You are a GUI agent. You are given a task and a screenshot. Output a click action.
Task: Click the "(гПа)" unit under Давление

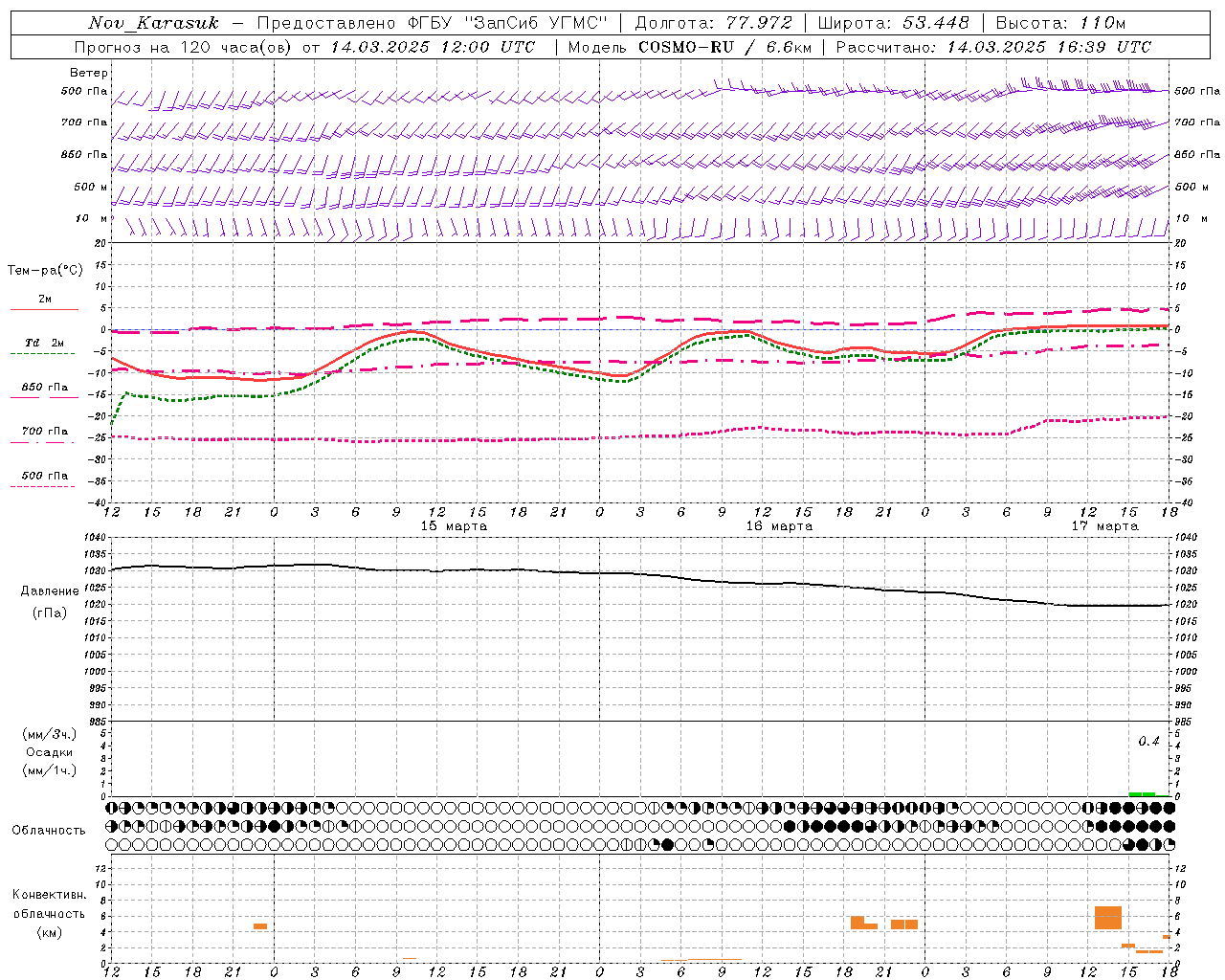50,613
